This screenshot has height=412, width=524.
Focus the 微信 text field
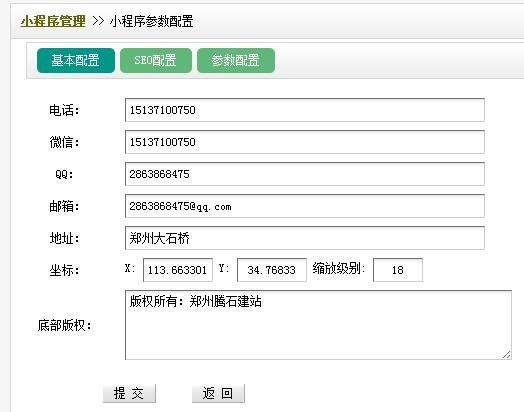click(x=305, y=142)
